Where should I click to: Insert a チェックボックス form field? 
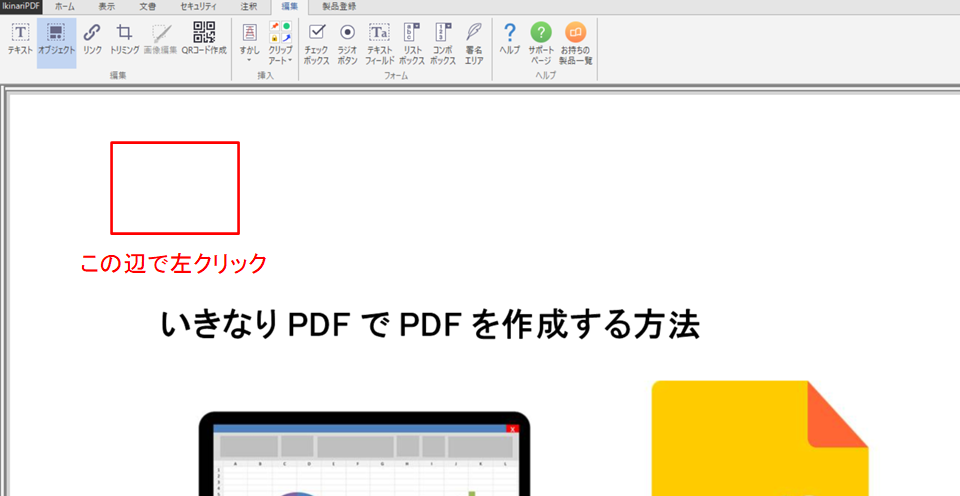317,43
